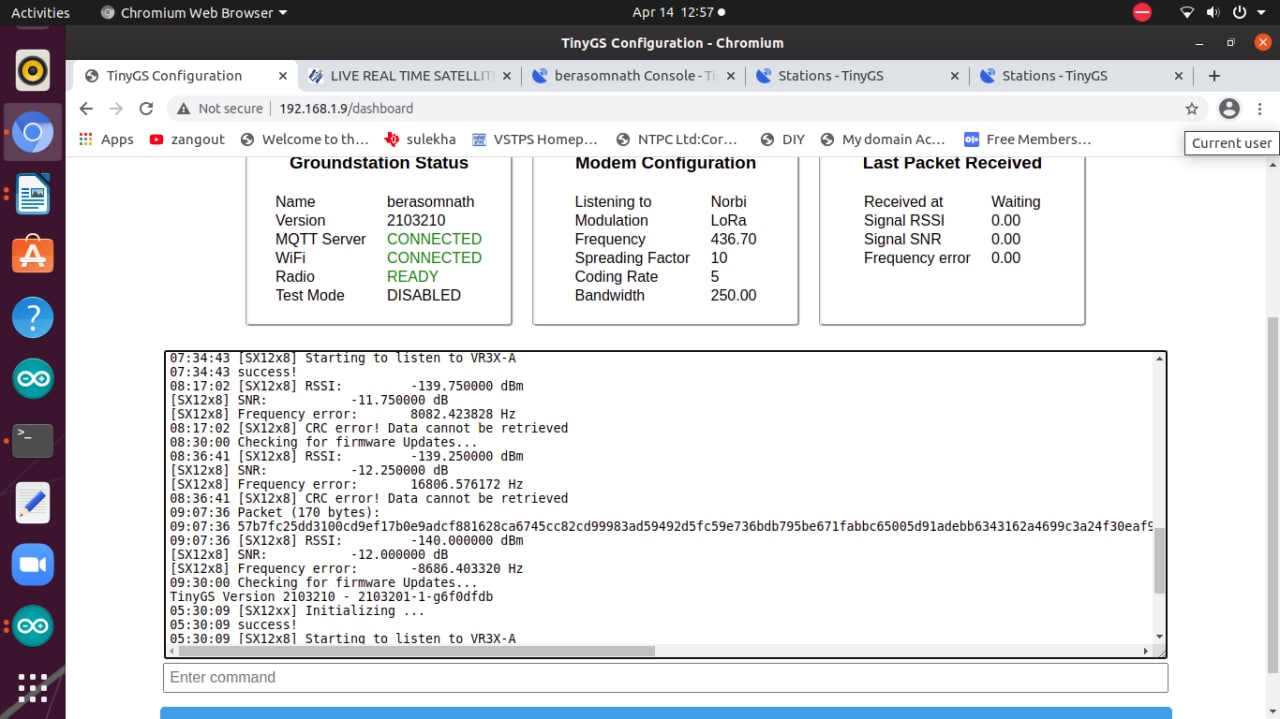Show applications grid in dock
1280x719 pixels.
(x=32, y=688)
